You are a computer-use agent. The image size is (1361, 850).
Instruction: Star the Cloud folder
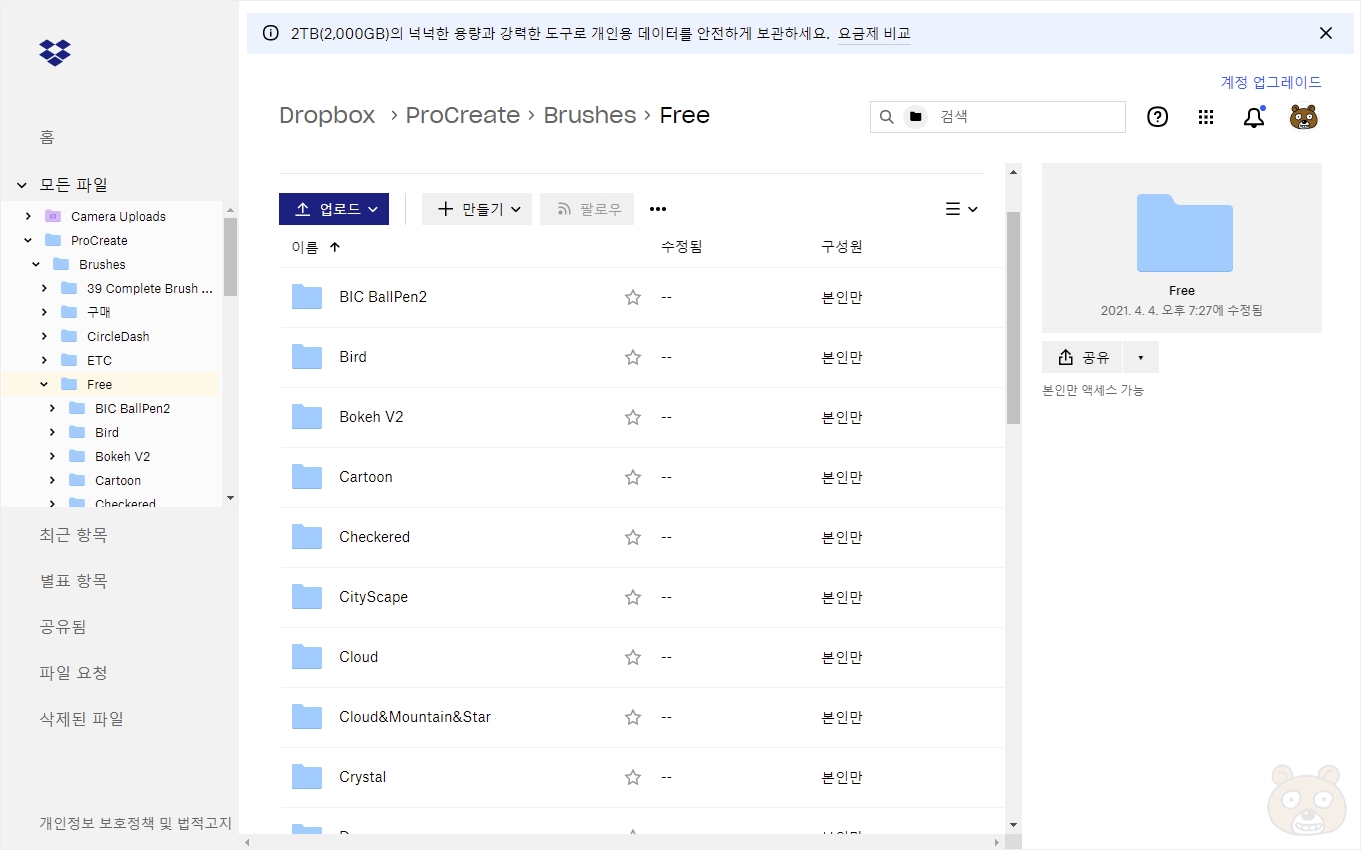[x=632, y=657]
